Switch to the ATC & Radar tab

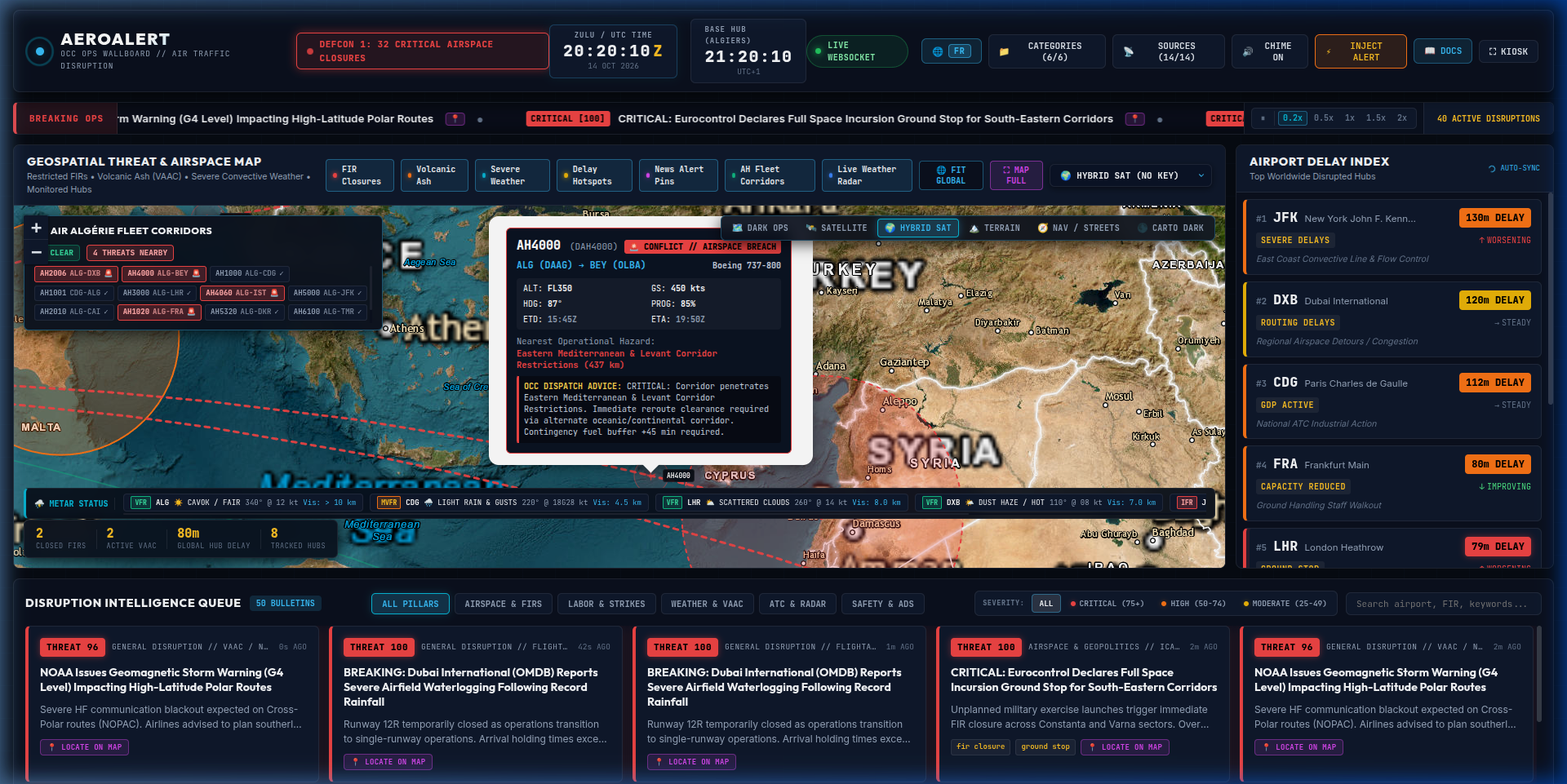(797, 604)
